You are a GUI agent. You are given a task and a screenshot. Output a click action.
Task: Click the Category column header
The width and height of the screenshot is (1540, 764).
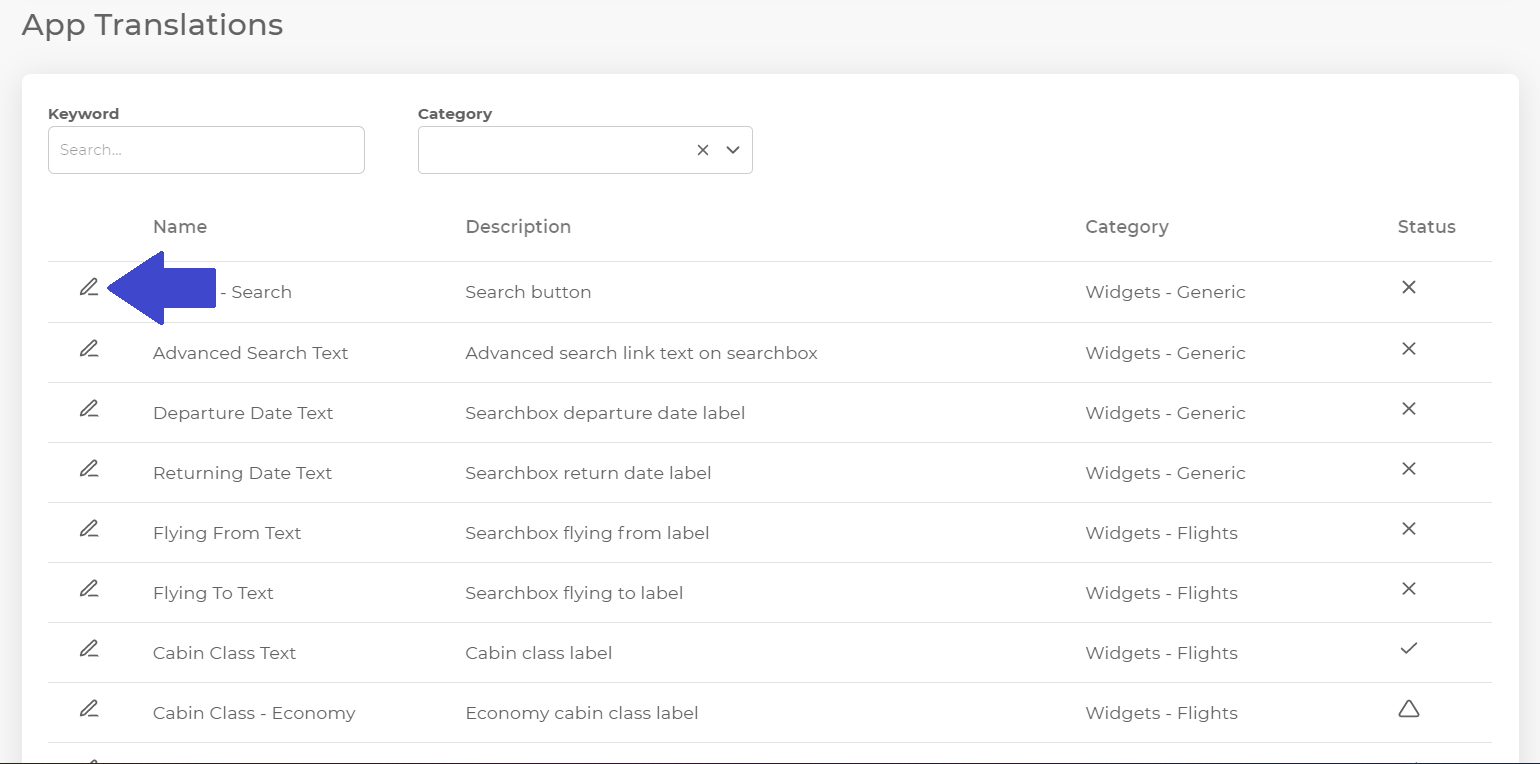pyautogui.click(x=1127, y=227)
